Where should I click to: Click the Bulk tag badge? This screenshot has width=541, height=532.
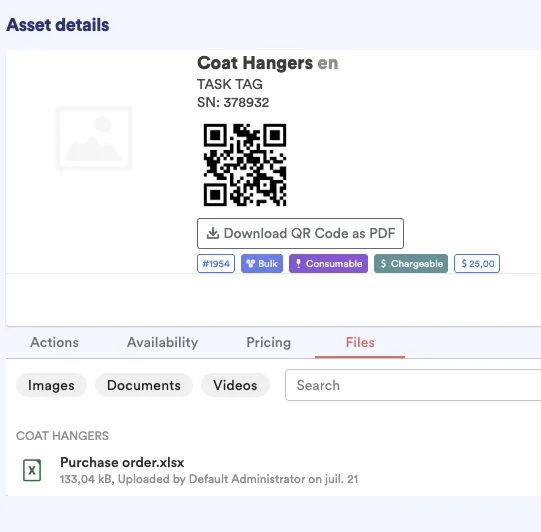[x=262, y=264]
